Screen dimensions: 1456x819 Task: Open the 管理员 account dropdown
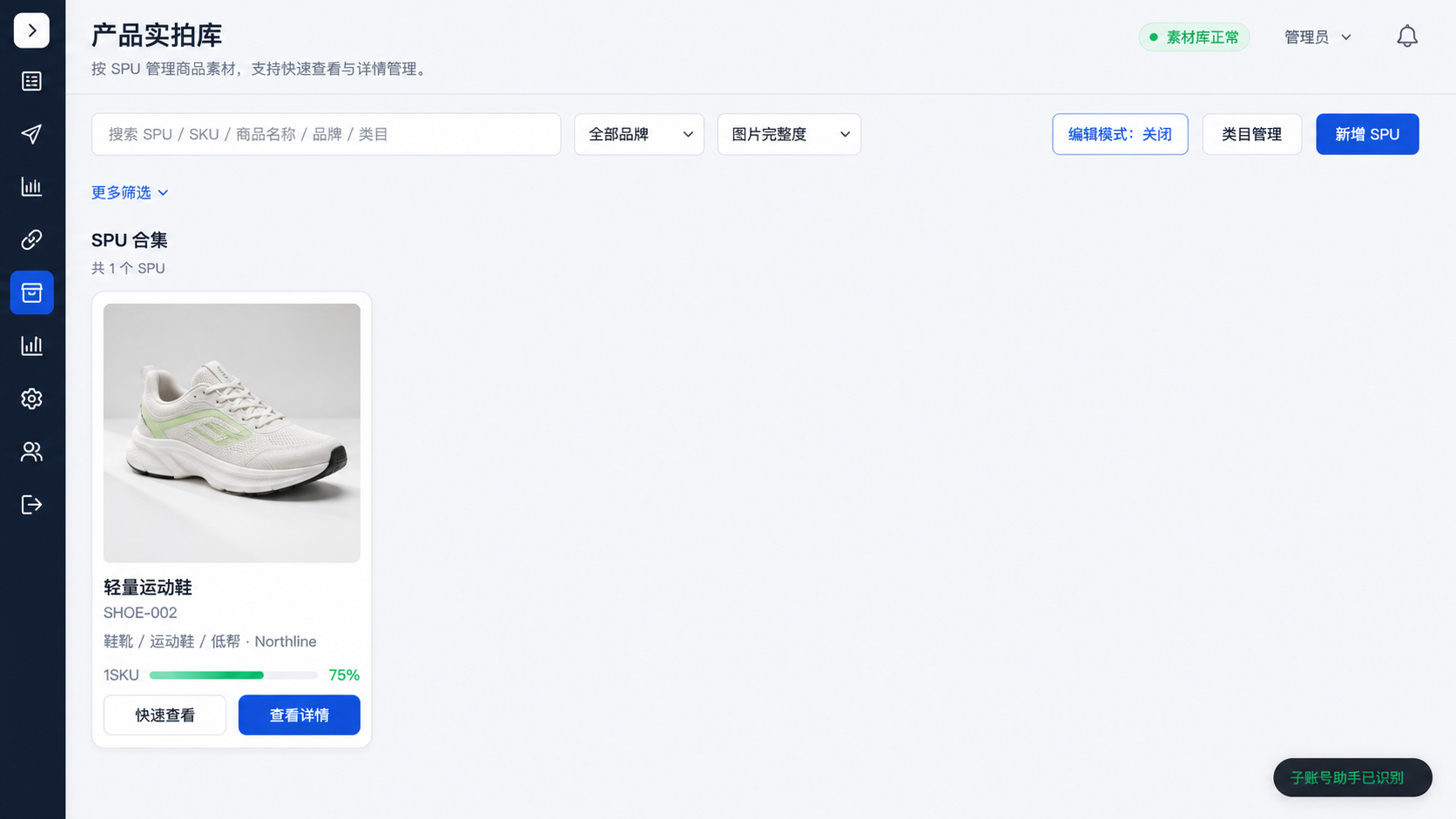coord(1318,37)
